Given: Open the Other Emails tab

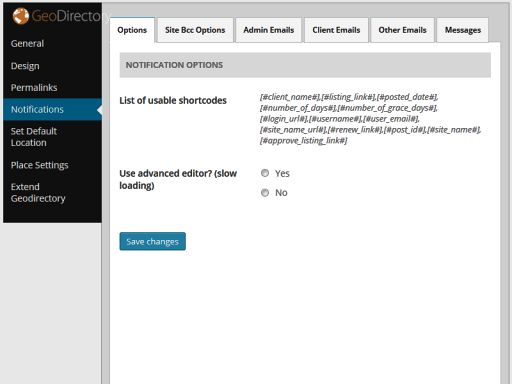Looking at the screenshot, I should tap(402, 30).
